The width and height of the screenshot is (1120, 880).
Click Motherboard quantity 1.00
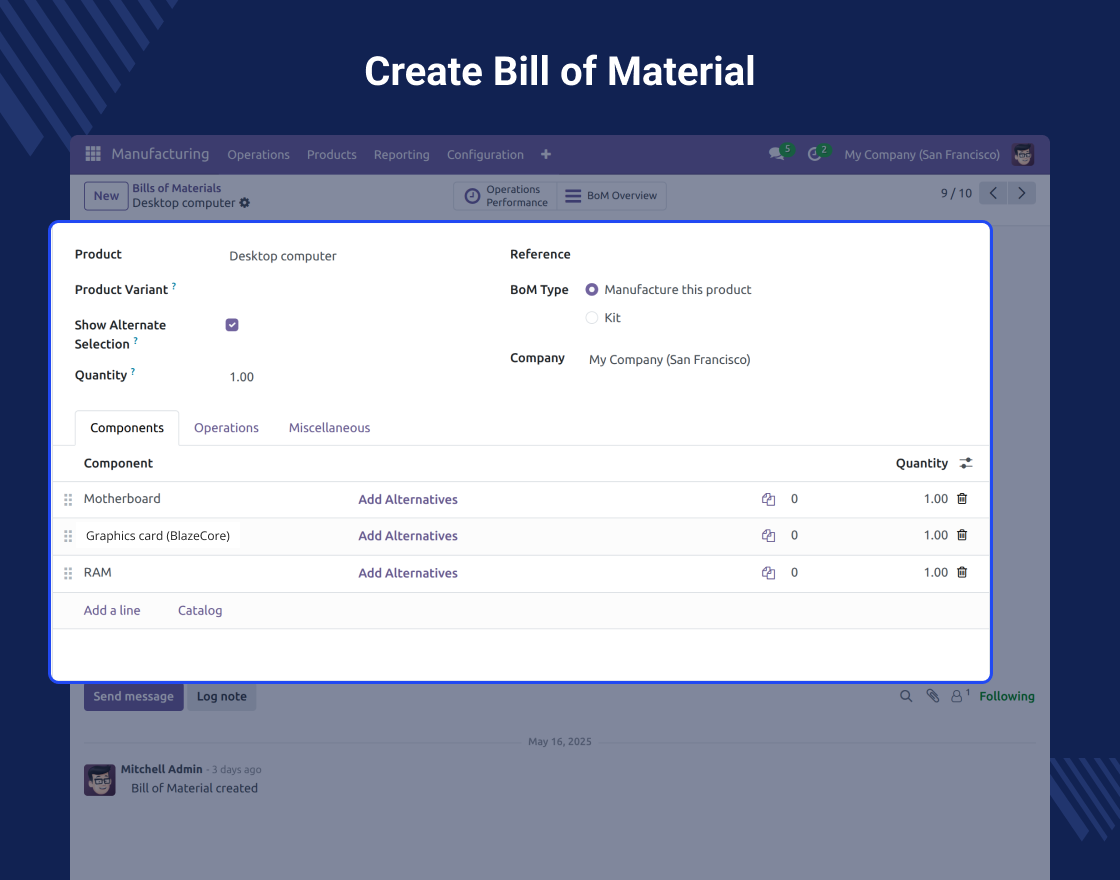pyautogui.click(x=936, y=499)
